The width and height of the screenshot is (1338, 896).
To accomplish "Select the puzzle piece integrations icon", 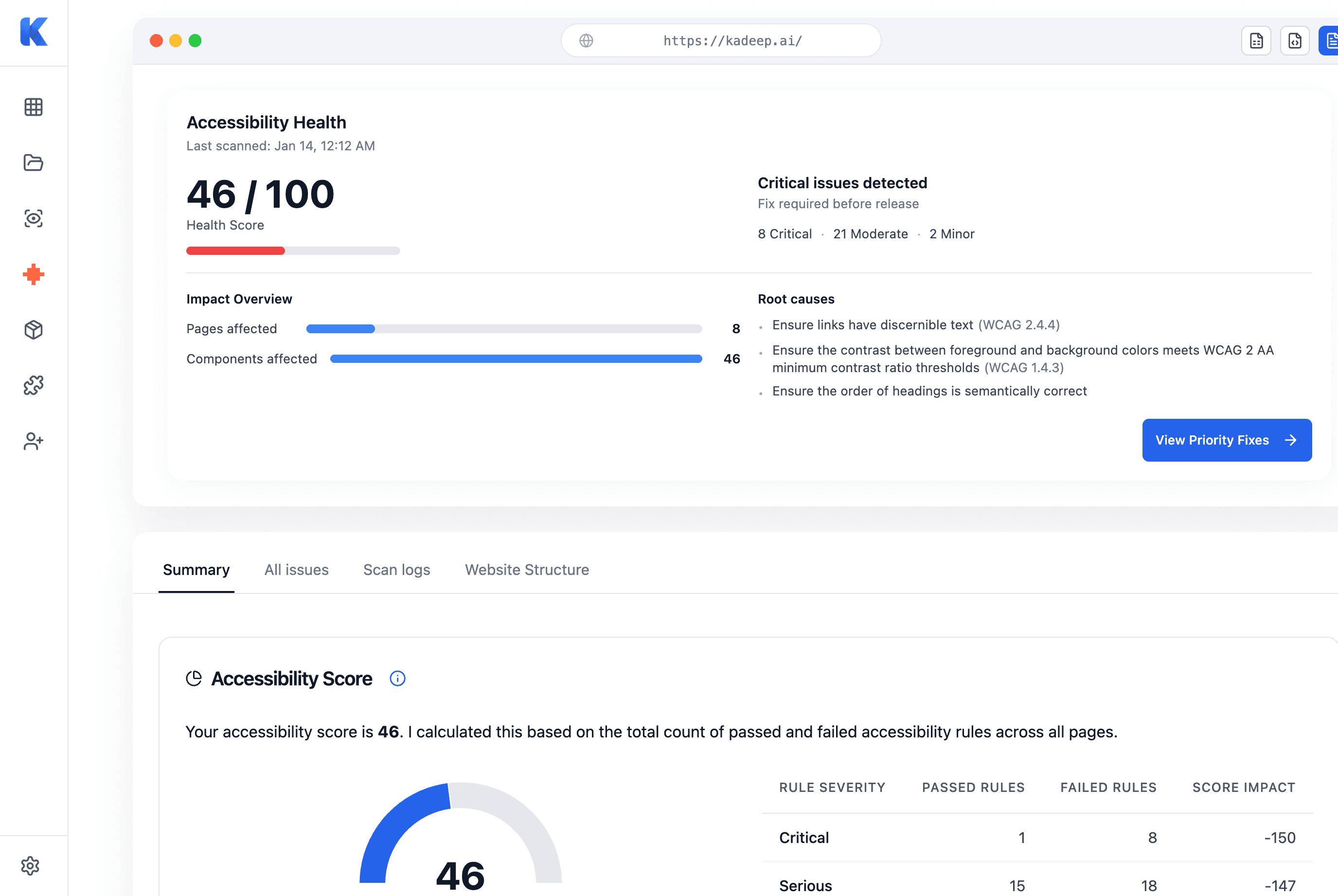I will pyautogui.click(x=34, y=385).
